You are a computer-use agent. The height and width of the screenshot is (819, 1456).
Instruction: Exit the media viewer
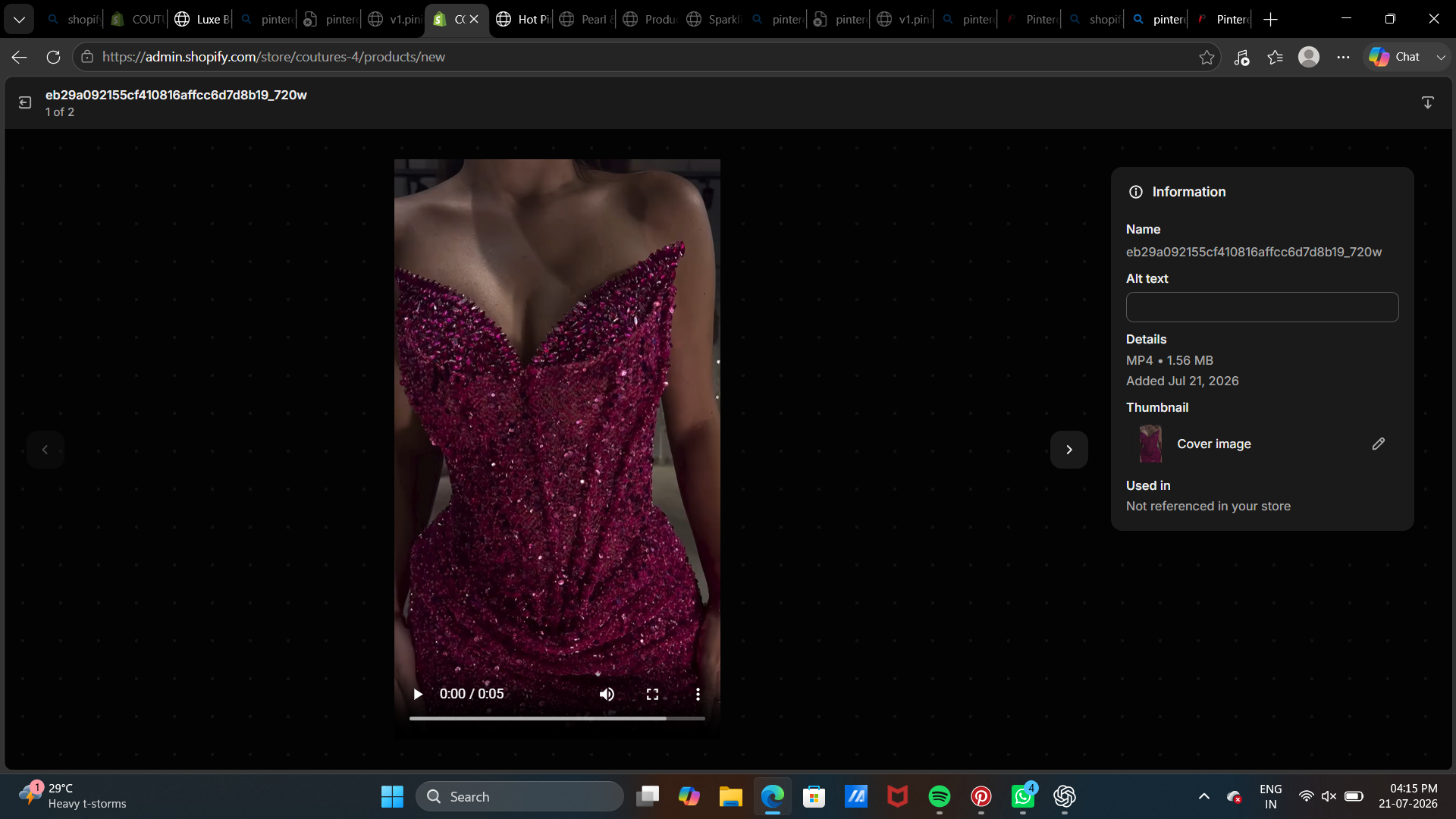pos(25,102)
